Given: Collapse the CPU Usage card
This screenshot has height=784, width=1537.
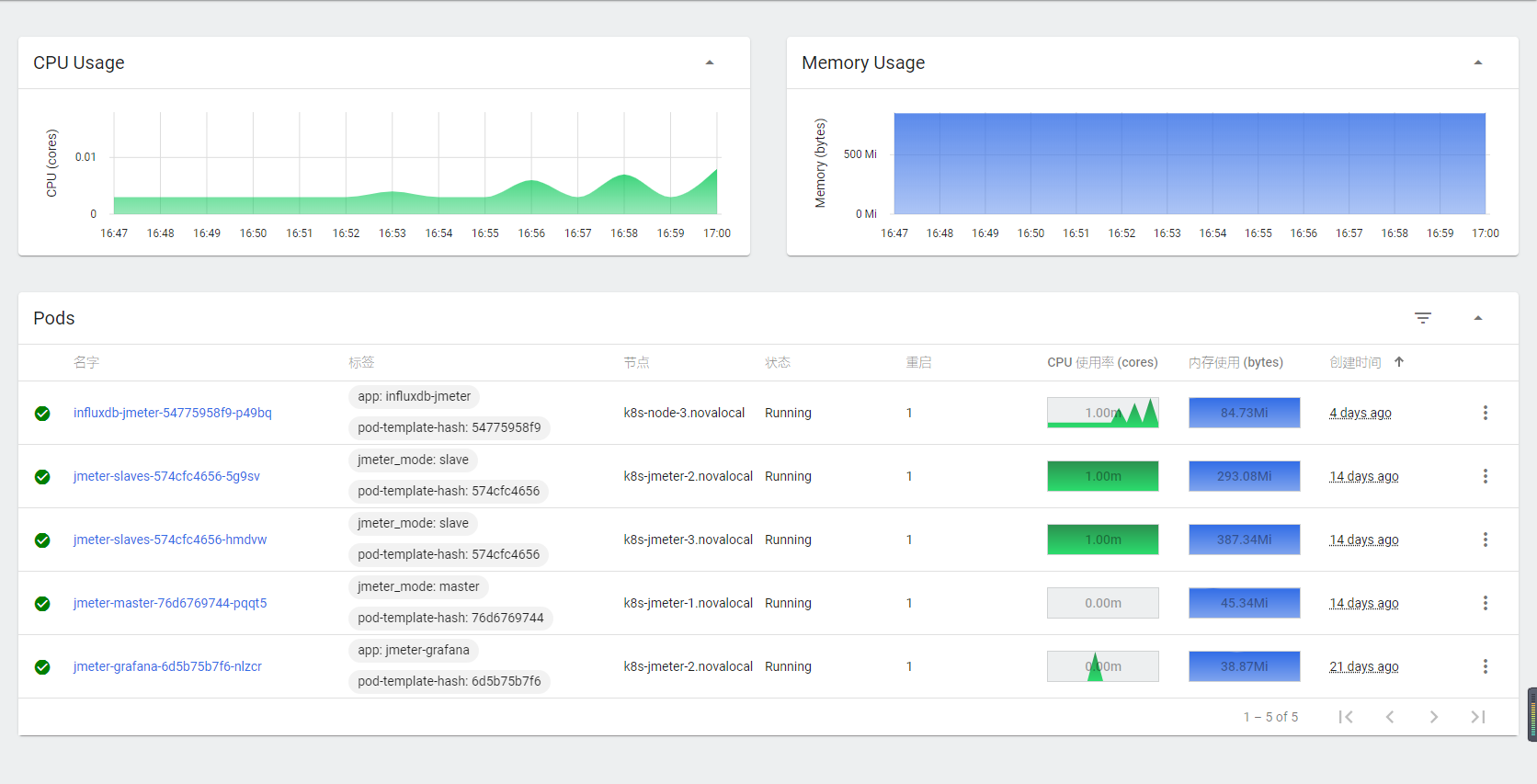Looking at the screenshot, I should point(710,62).
